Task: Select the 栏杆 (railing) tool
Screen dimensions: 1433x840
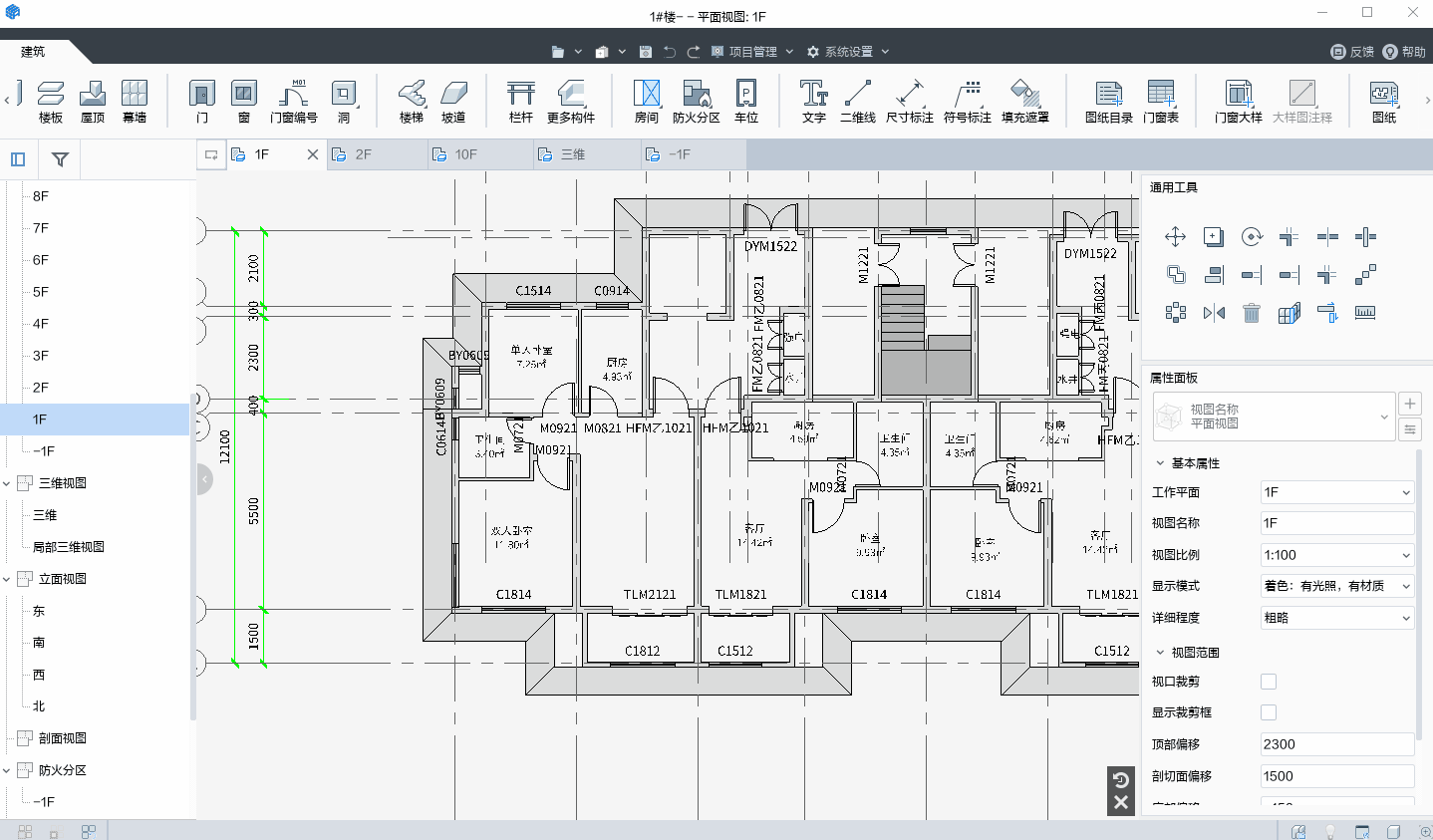Action: [x=521, y=103]
